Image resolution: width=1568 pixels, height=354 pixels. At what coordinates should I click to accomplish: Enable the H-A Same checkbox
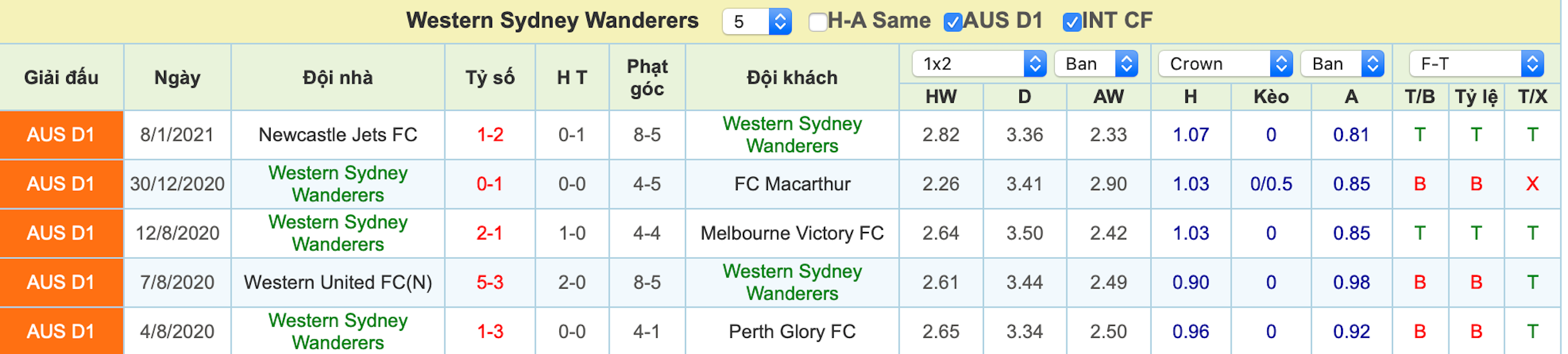[x=817, y=22]
